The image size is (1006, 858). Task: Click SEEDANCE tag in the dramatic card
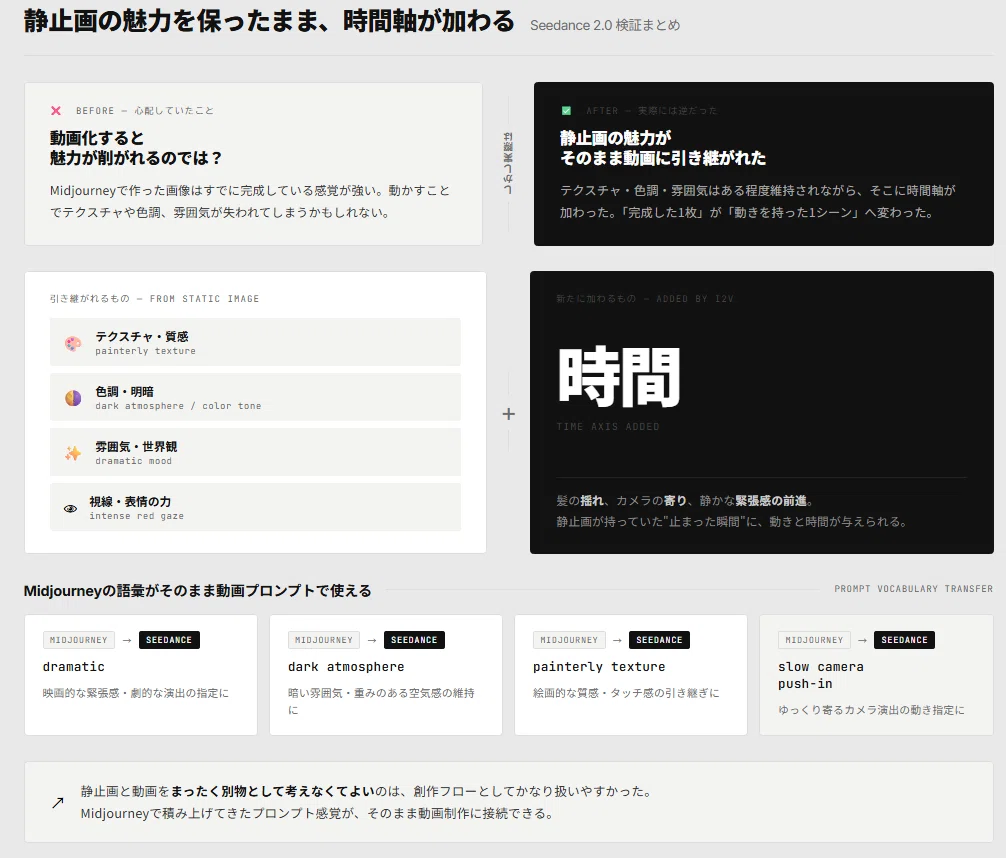pyautogui.click(x=169, y=640)
